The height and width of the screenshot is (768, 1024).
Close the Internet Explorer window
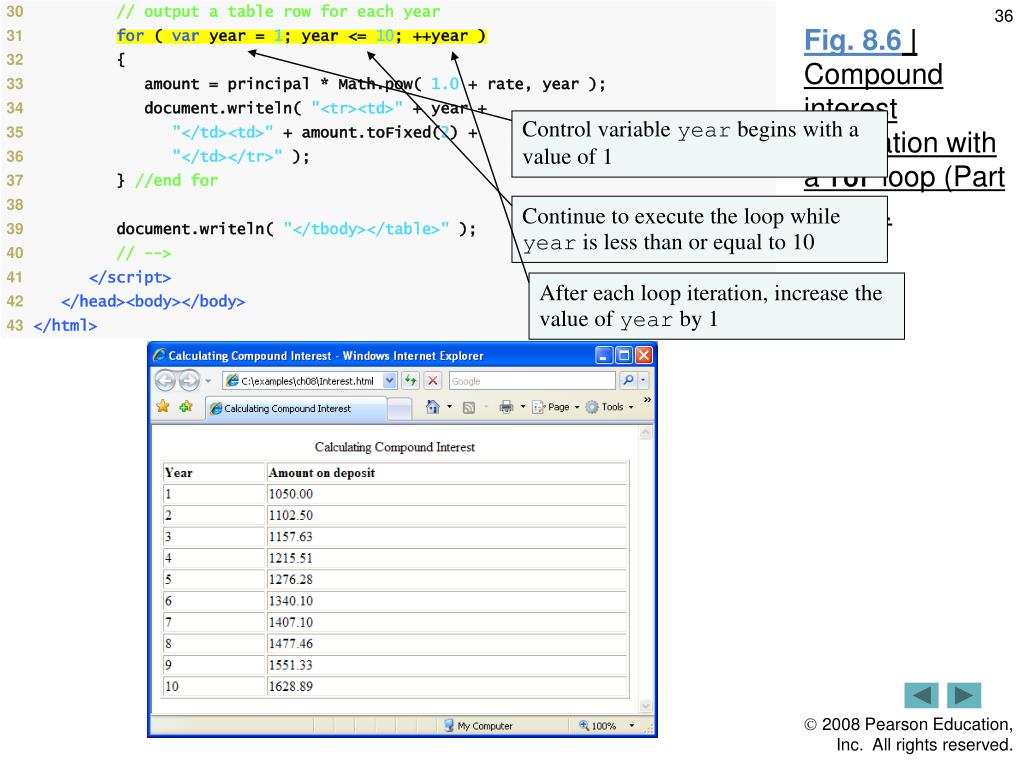[644, 355]
